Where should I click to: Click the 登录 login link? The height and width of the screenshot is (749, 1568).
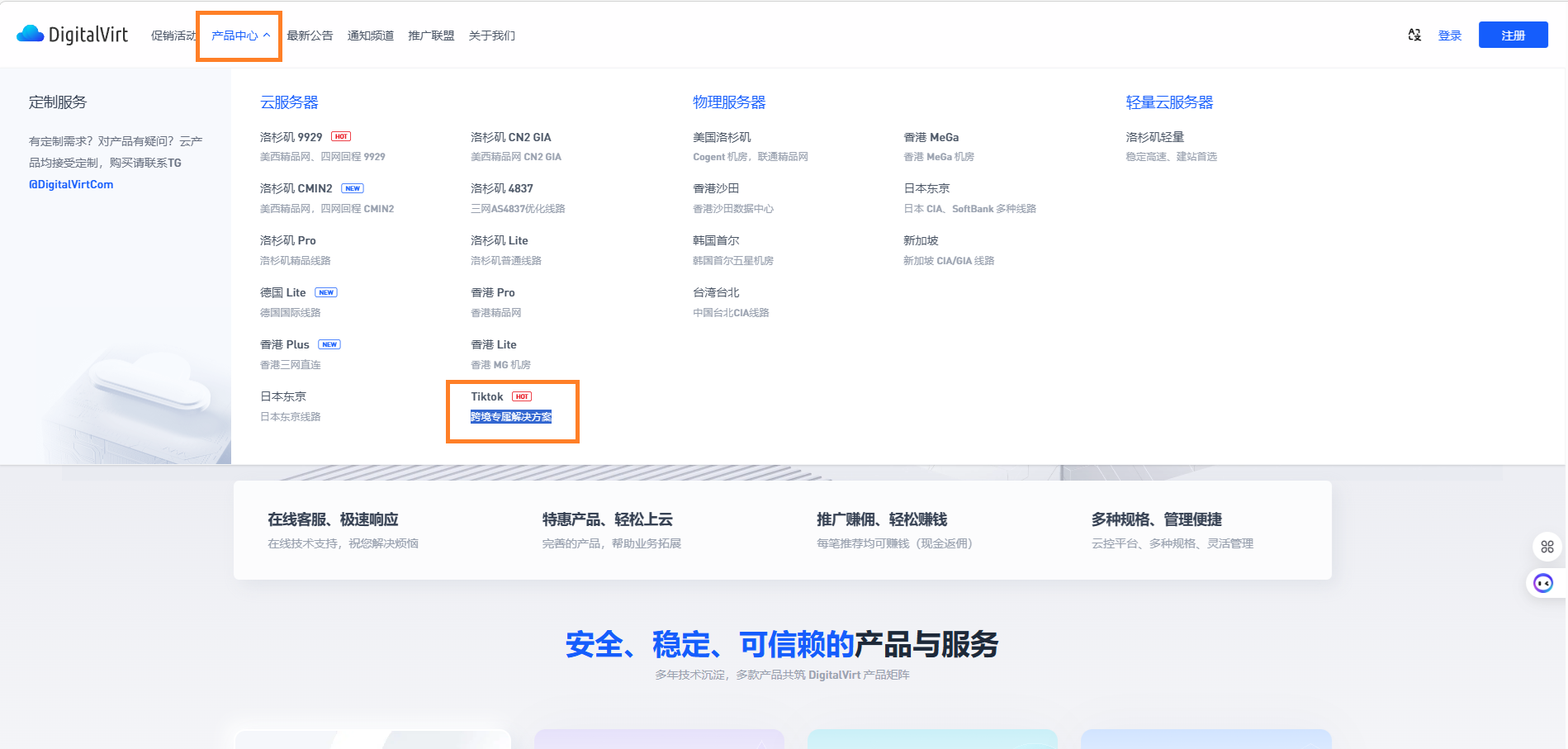pos(1449,35)
